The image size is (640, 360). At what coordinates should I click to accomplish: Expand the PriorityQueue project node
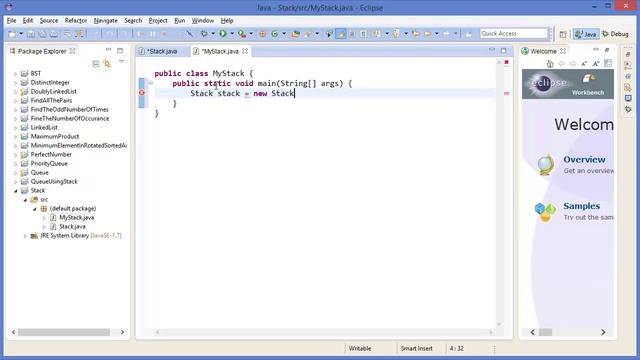pos(16,164)
